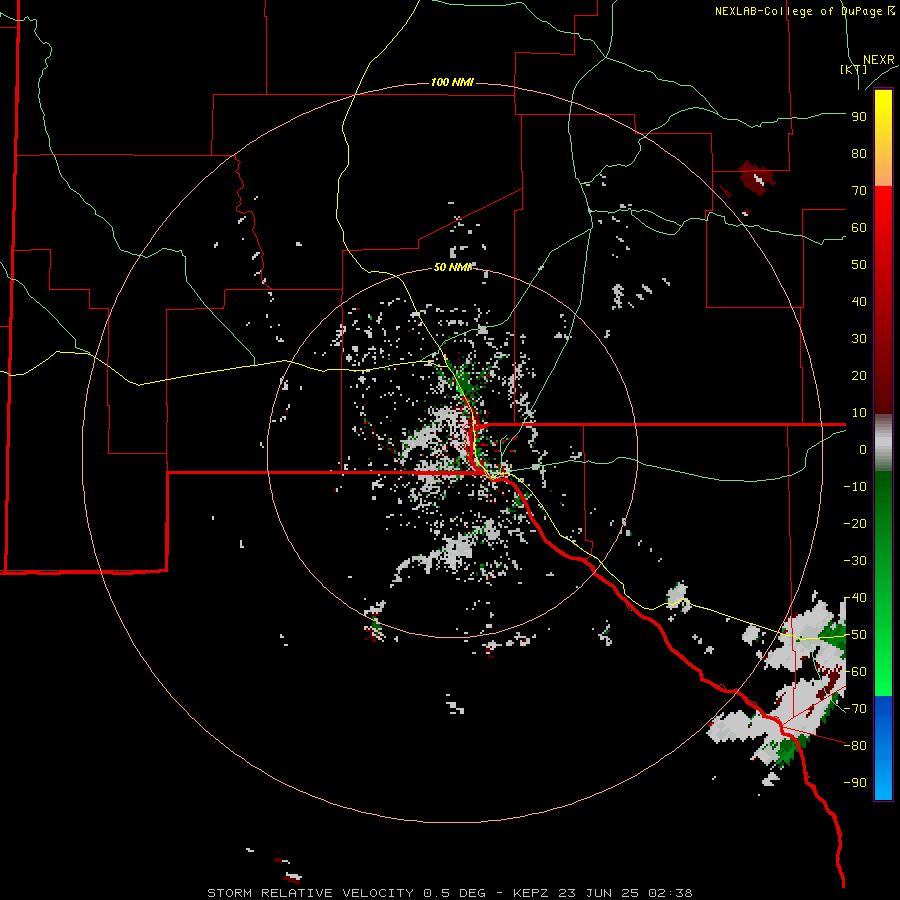The image size is (900, 900).
Task: Click the -80 value on velocity scale
Action: point(855,746)
